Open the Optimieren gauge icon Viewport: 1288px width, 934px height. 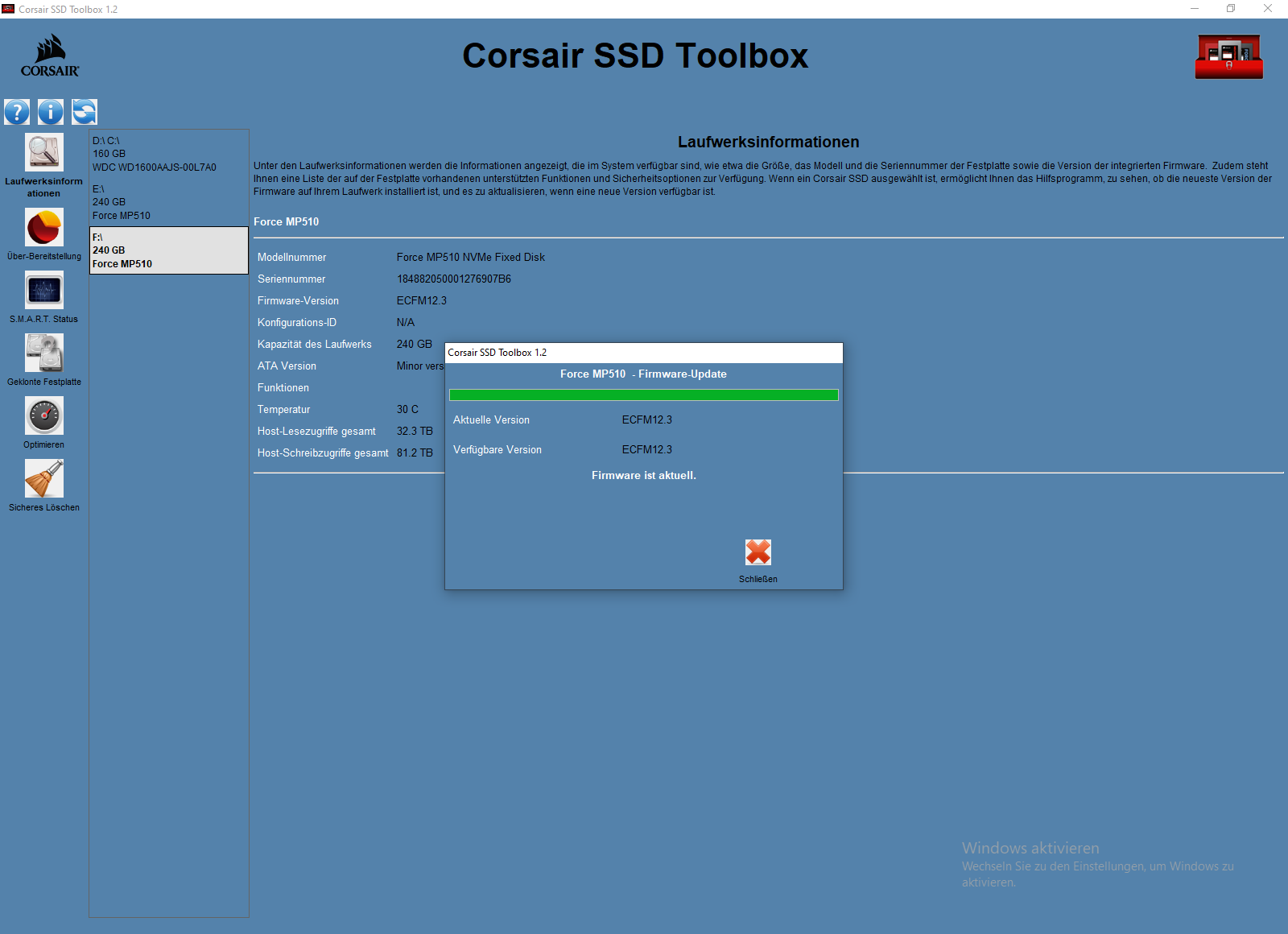(44, 415)
